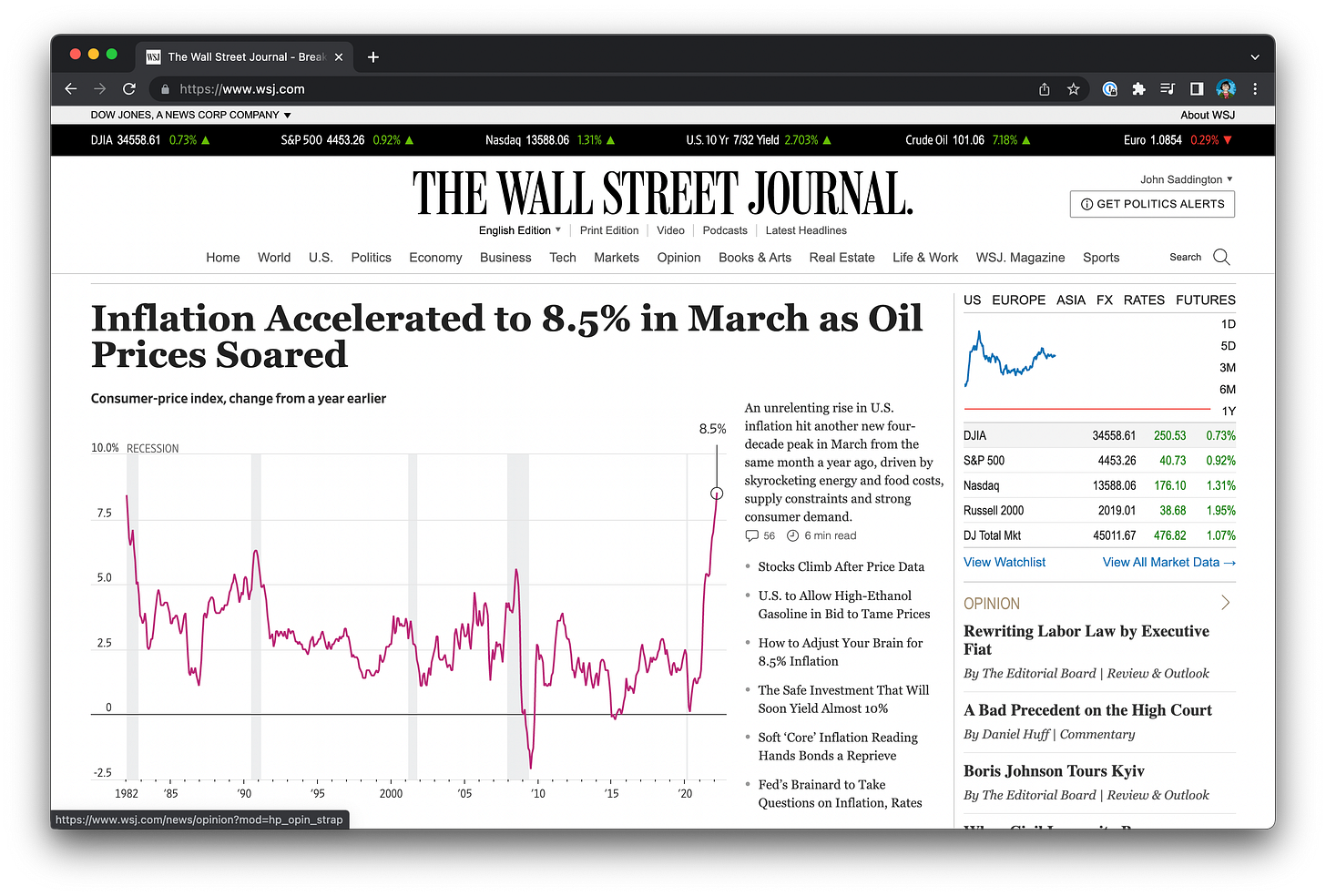Screen dimensions: 1326x896
Task: Click the clock icon by 6 min read
Action: [x=792, y=535]
